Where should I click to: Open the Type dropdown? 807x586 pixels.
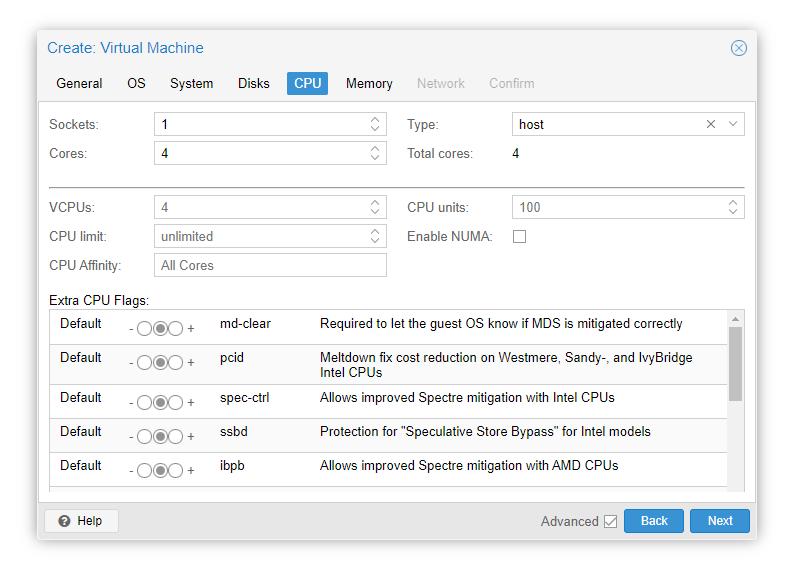(x=732, y=124)
